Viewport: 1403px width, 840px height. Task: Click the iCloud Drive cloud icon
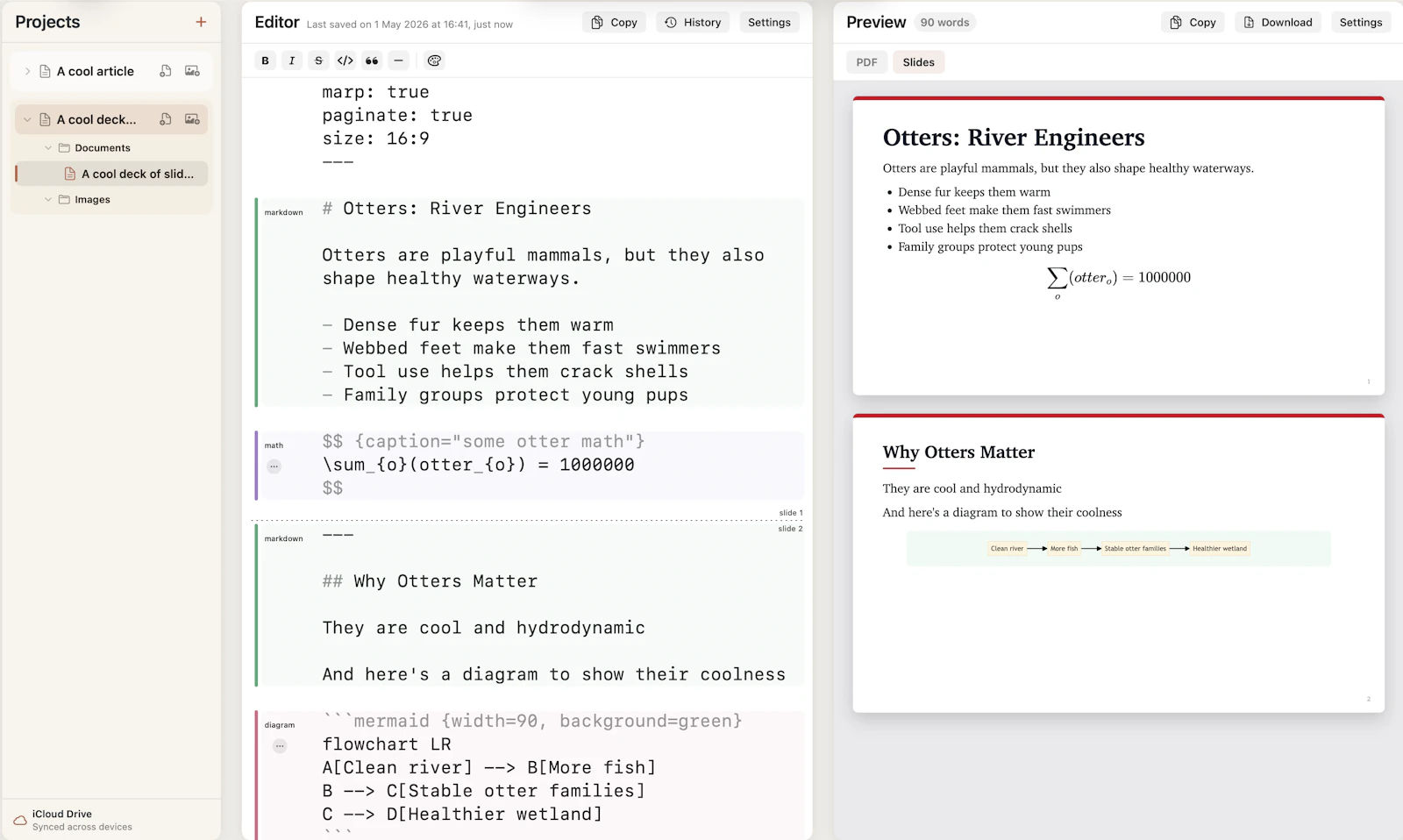20,821
